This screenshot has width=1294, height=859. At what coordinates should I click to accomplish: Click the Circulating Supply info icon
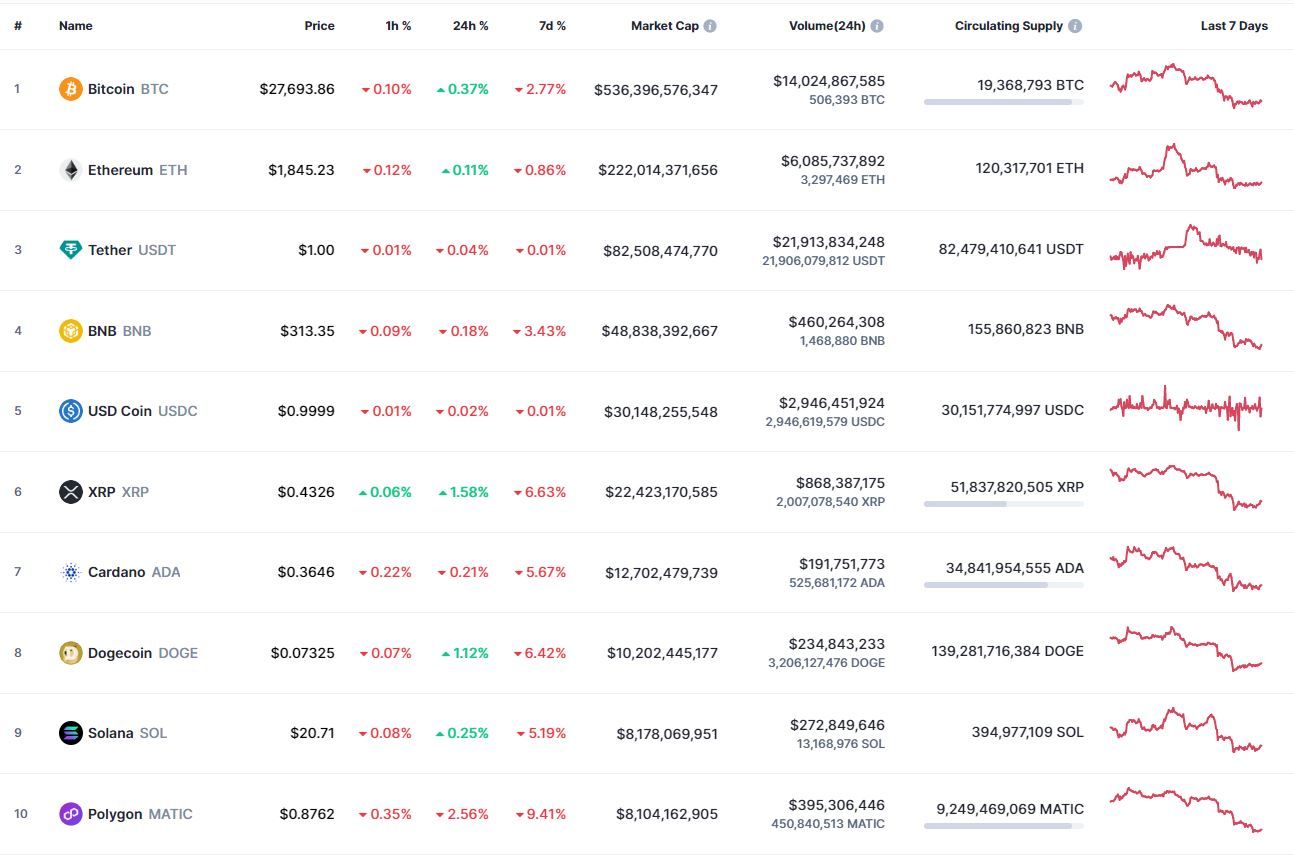1075,26
